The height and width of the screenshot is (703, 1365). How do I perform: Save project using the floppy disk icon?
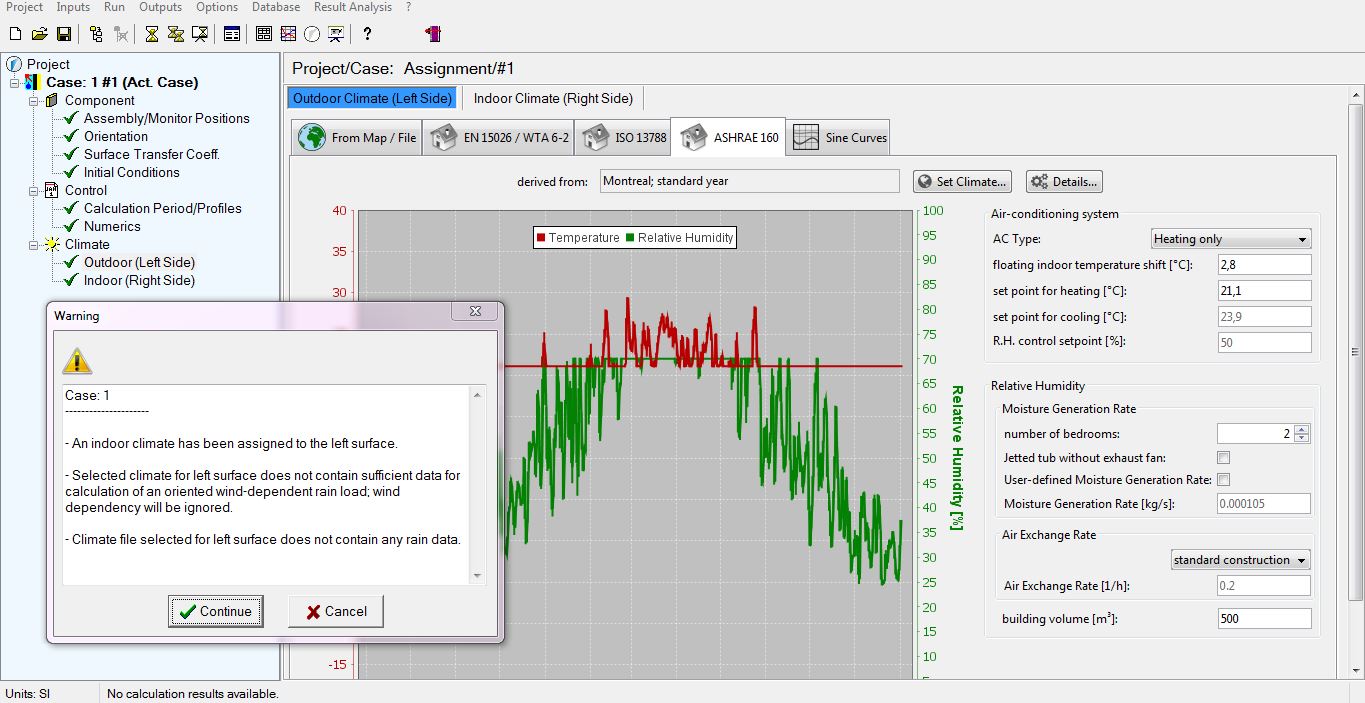pyautogui.click(x=63, y=34)
